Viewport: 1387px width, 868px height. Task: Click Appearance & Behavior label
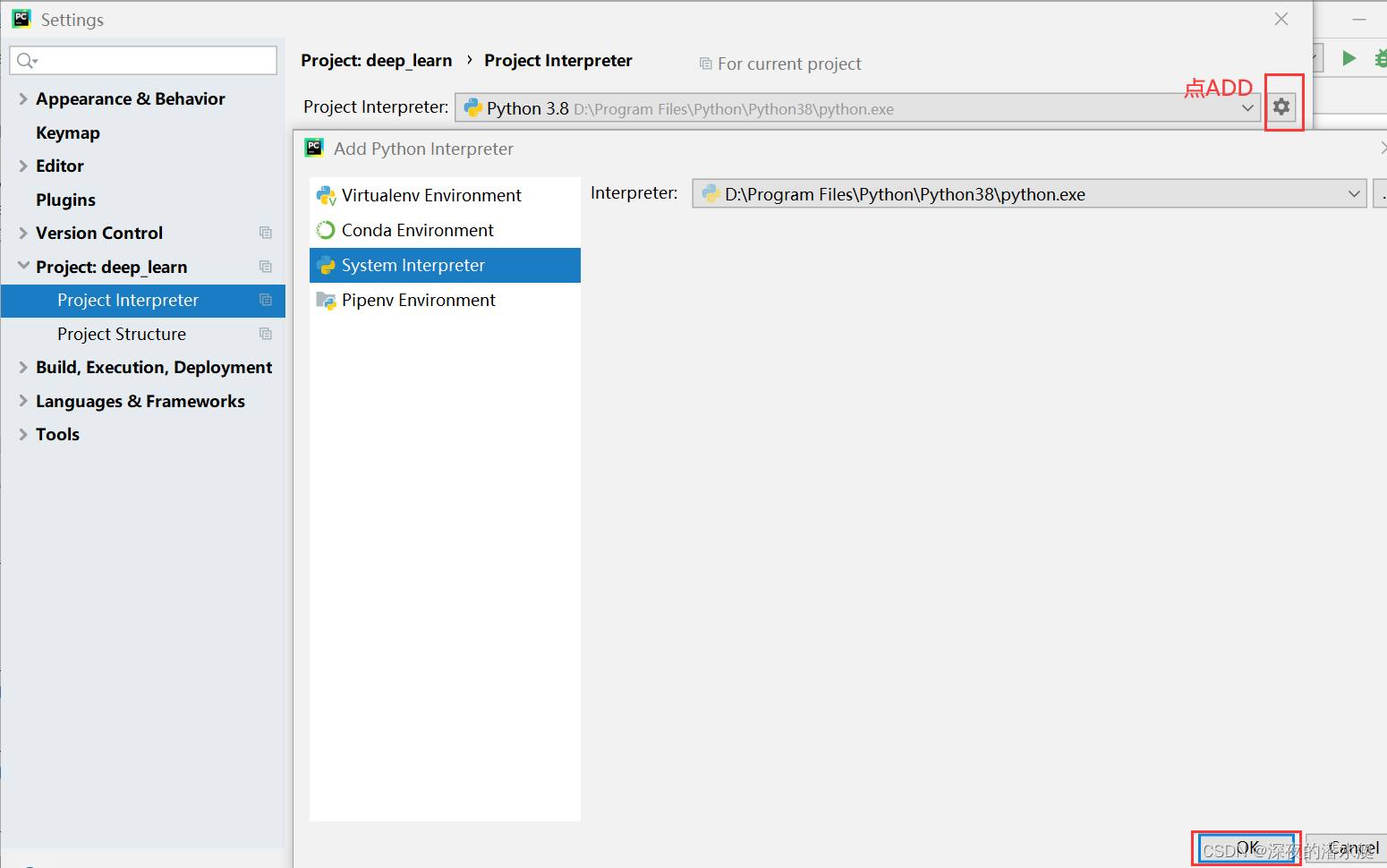[x=131, y=98]
